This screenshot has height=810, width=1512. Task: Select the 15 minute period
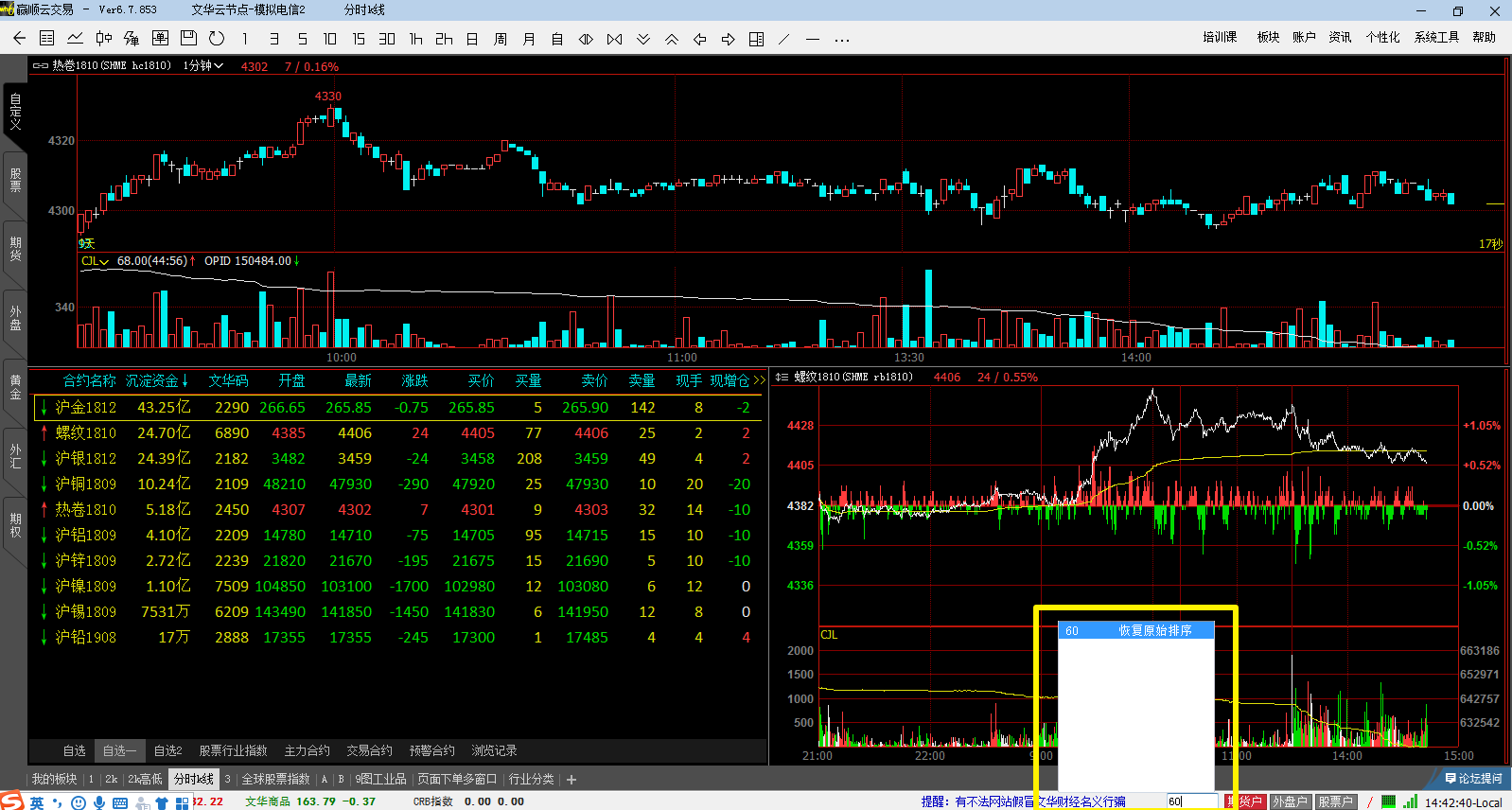[359, 39]
